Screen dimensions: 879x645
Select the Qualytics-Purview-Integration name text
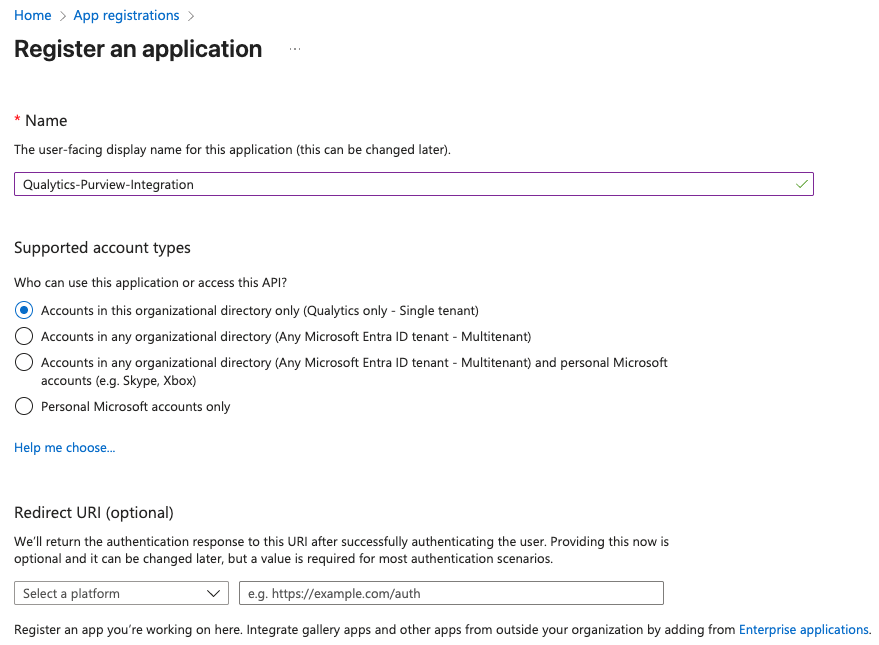point(110,184)
